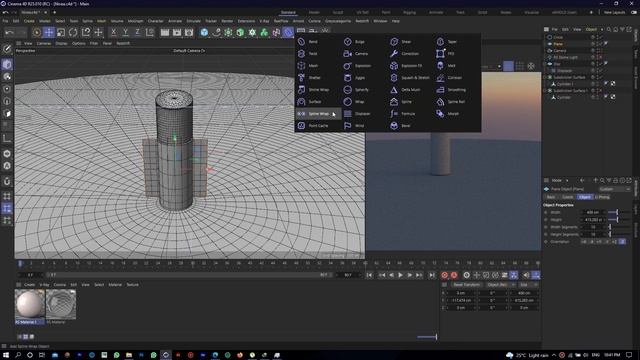Click the record keyframe button
This screenshot has height=360, width=640.
[445, 276]
